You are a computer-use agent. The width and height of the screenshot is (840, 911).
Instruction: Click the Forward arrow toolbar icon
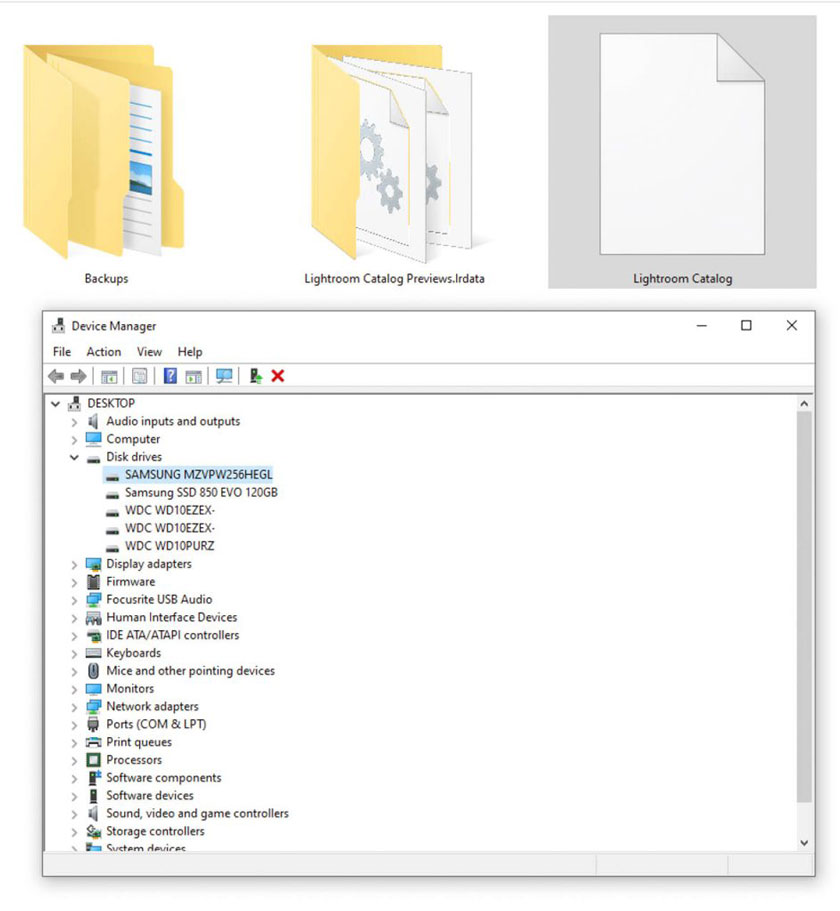click(x=78, y=376)
